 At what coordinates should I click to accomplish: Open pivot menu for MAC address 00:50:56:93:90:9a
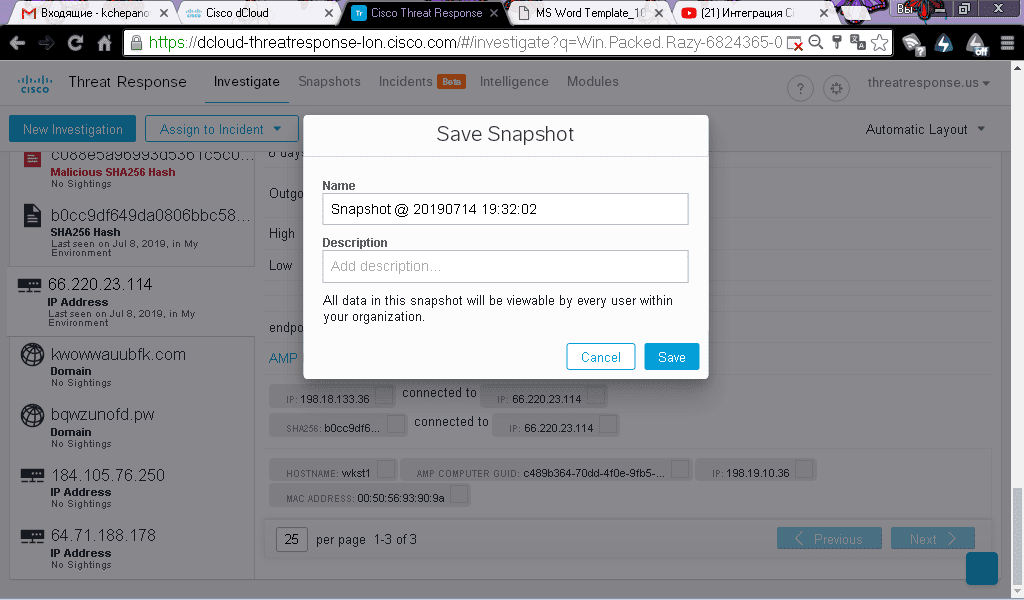coord(459,494)
